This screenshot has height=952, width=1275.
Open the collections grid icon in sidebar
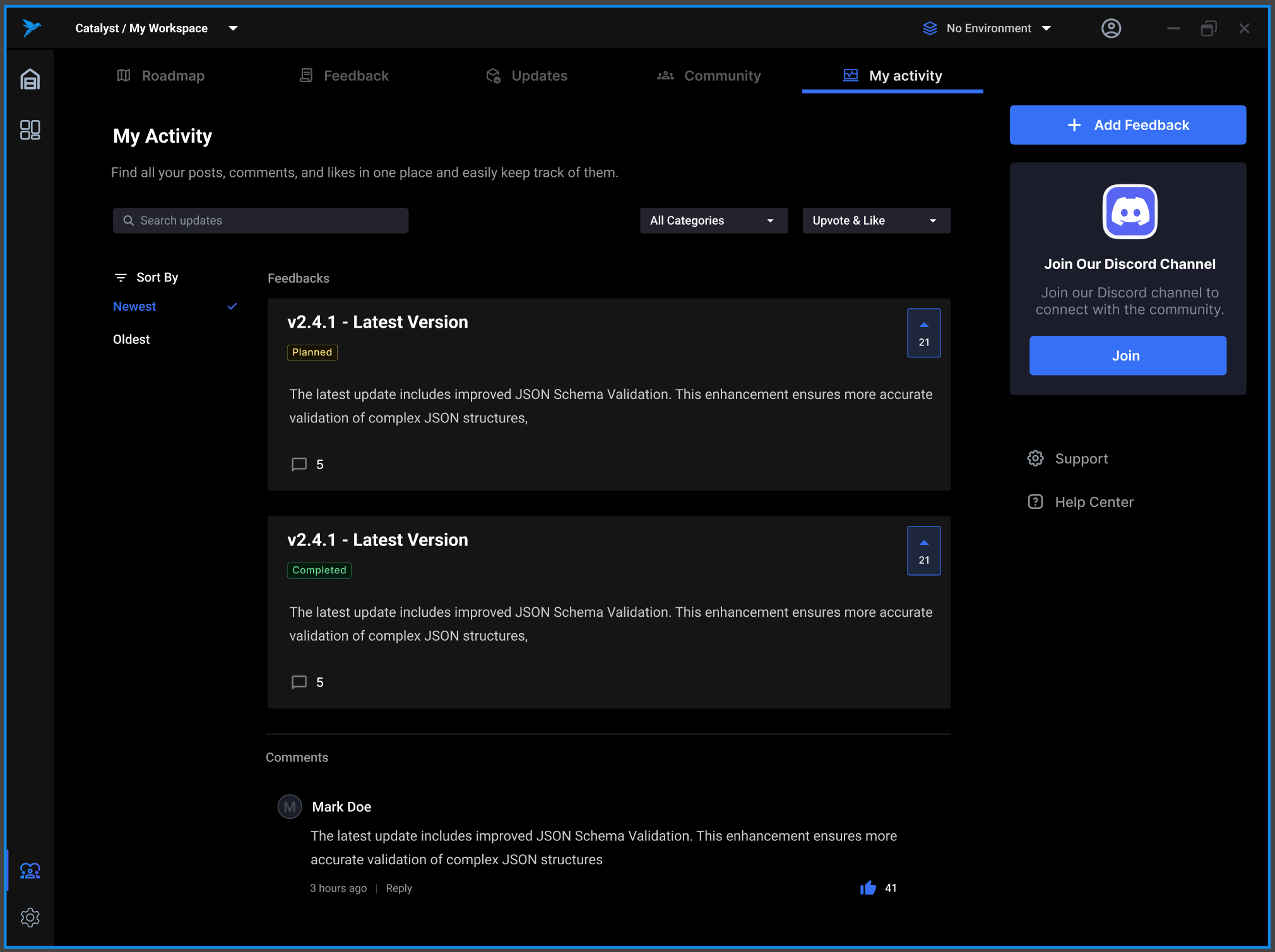[30, 130]
